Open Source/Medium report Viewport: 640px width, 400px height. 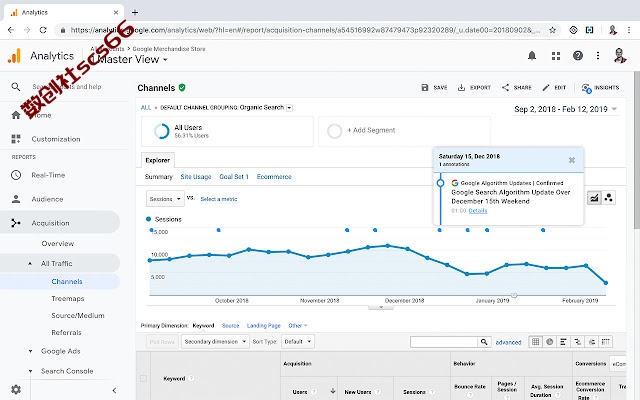78,316
